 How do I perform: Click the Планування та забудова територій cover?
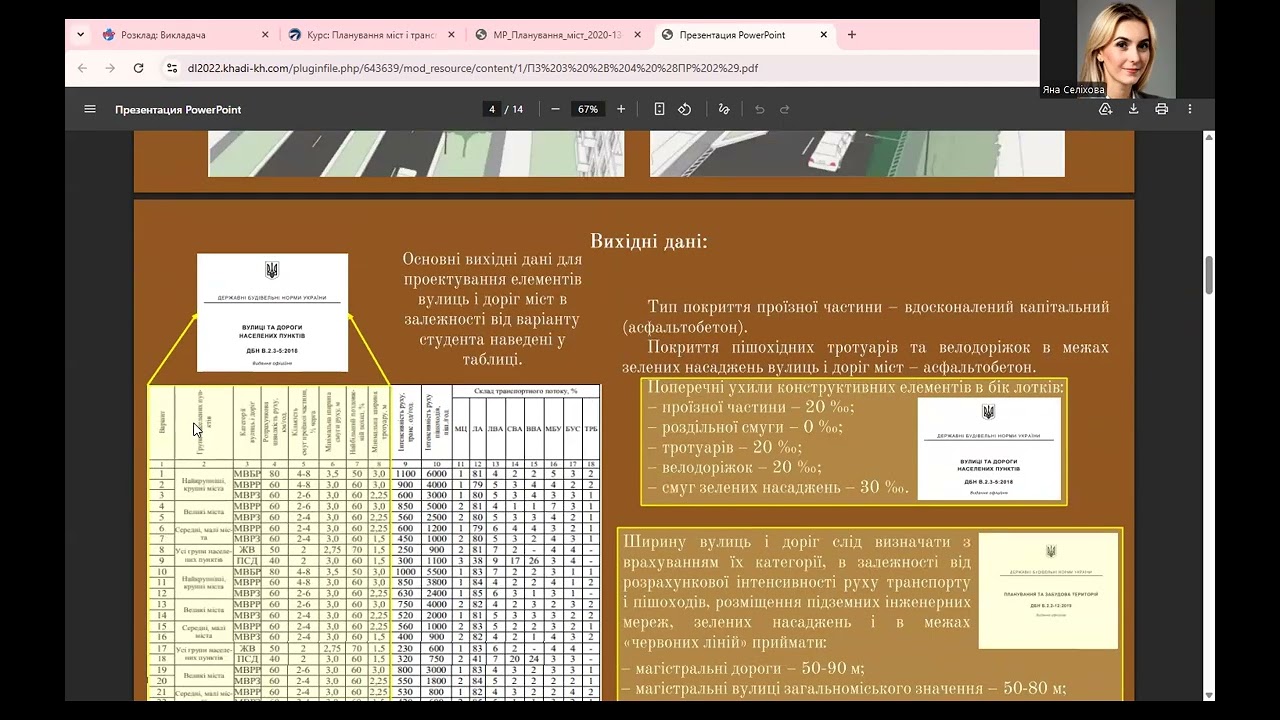point(1048,590)
